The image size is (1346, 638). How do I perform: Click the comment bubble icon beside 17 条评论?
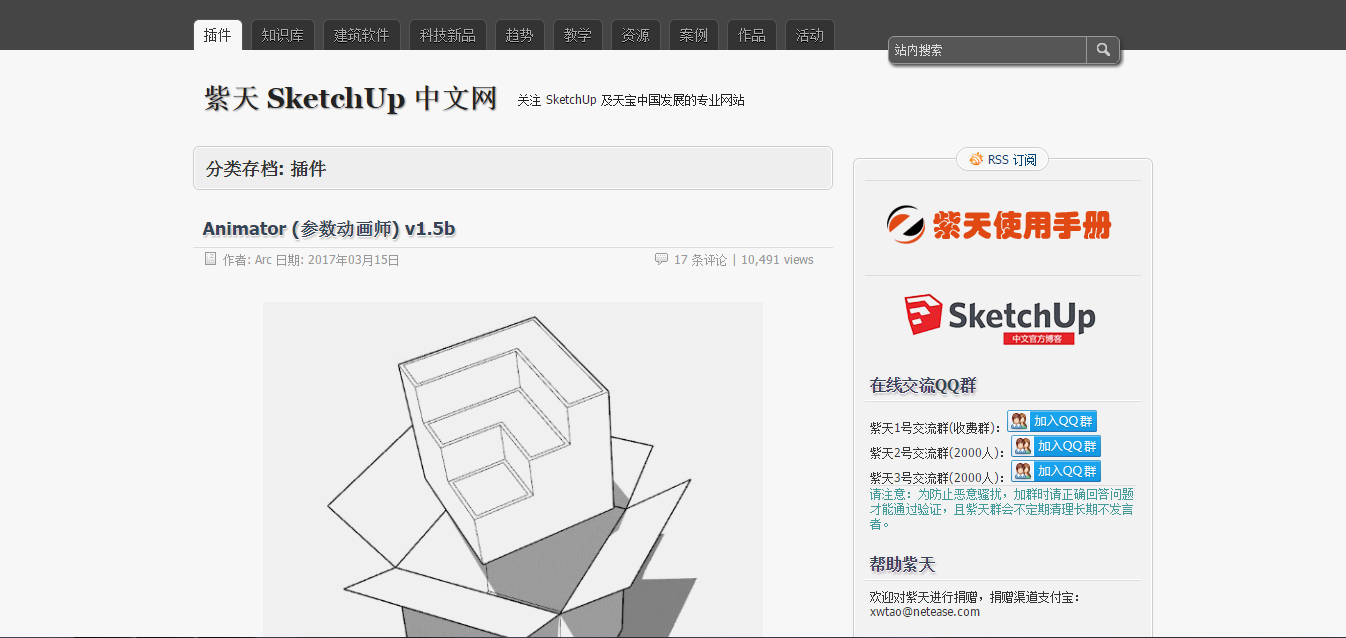[x=661, y=259]
